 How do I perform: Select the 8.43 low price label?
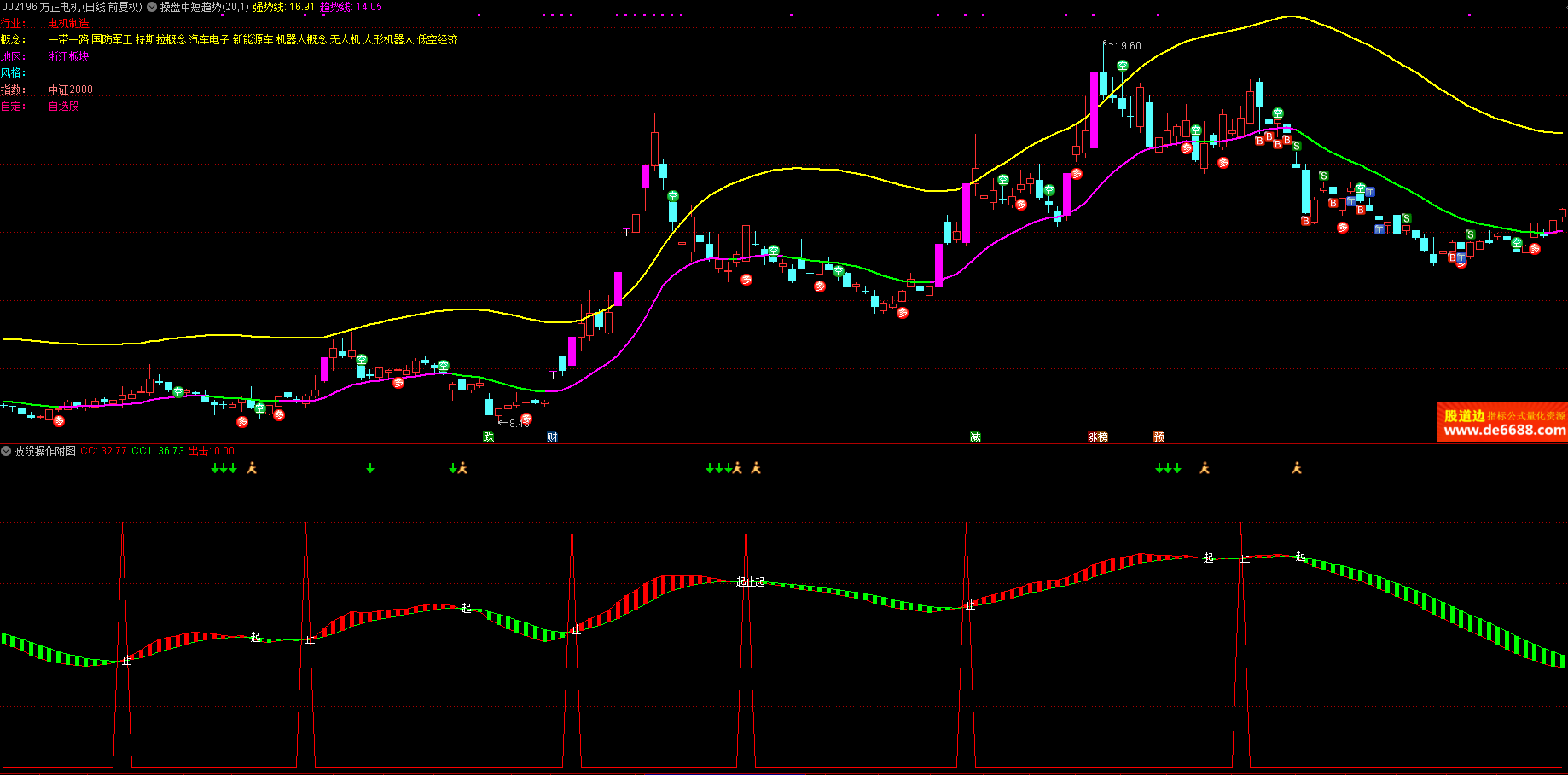tap(519, 423)
